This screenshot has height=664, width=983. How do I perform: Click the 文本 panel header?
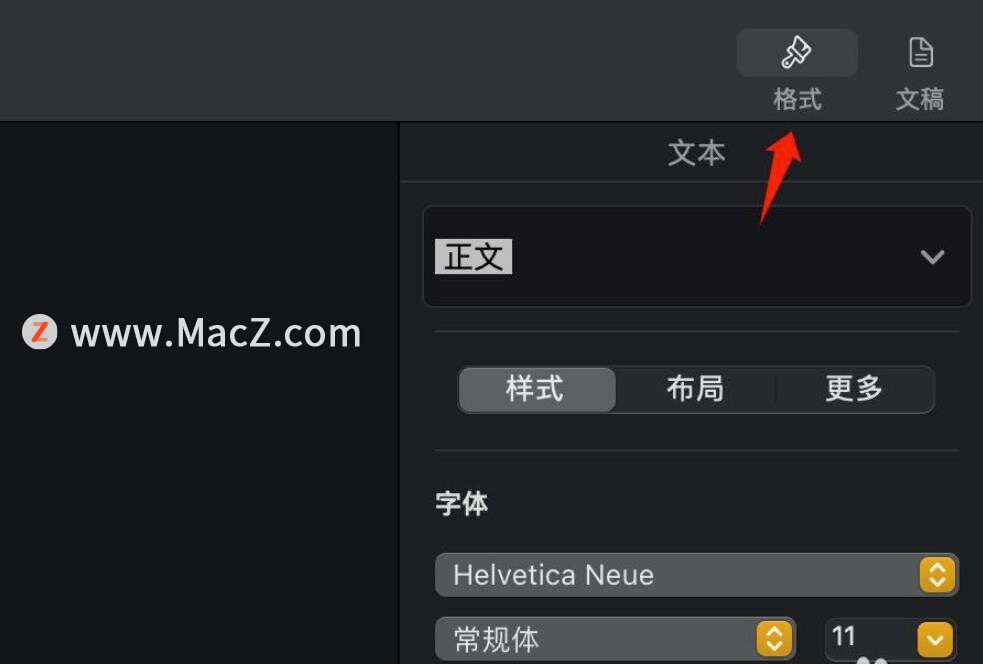click(x=697, y=153)
